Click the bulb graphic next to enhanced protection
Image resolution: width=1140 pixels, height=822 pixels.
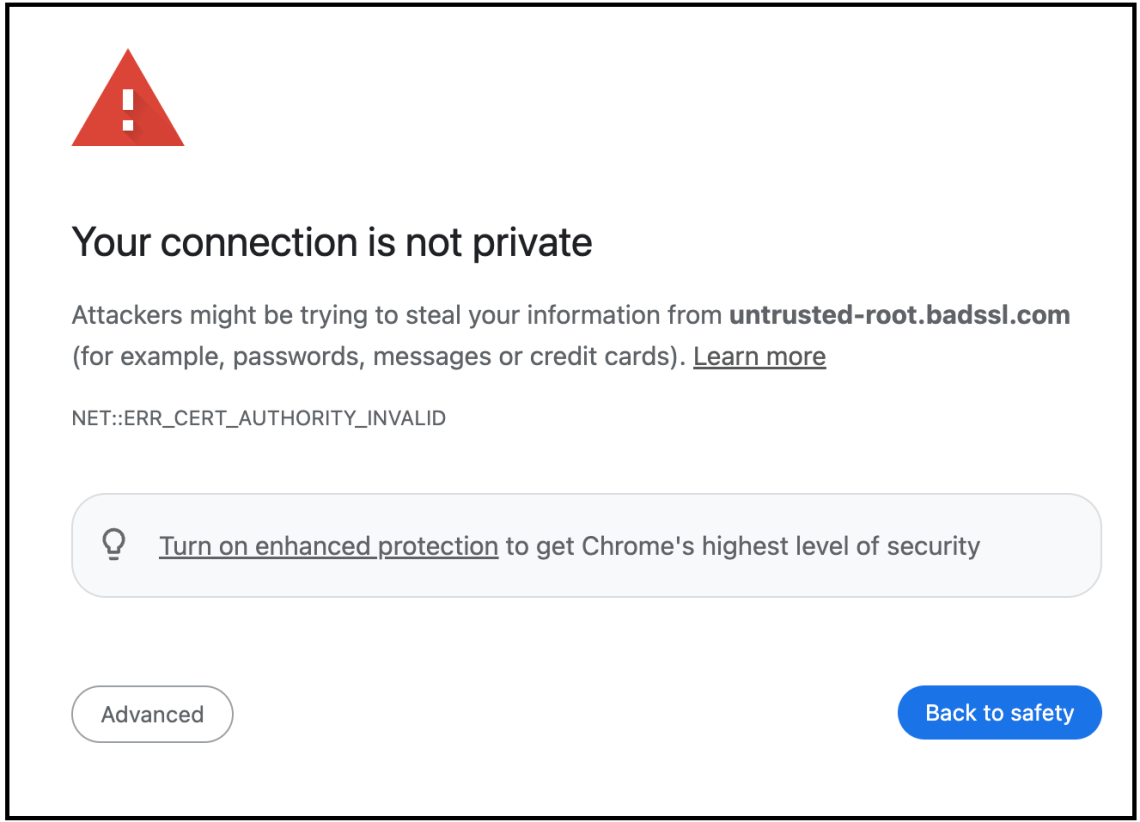coord(115,545)
